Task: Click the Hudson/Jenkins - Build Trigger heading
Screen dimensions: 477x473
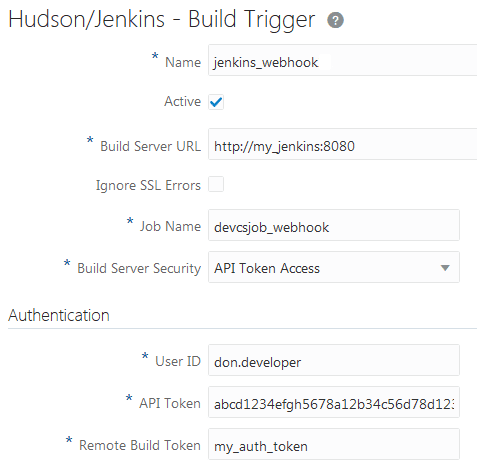Action: point(161,20)
